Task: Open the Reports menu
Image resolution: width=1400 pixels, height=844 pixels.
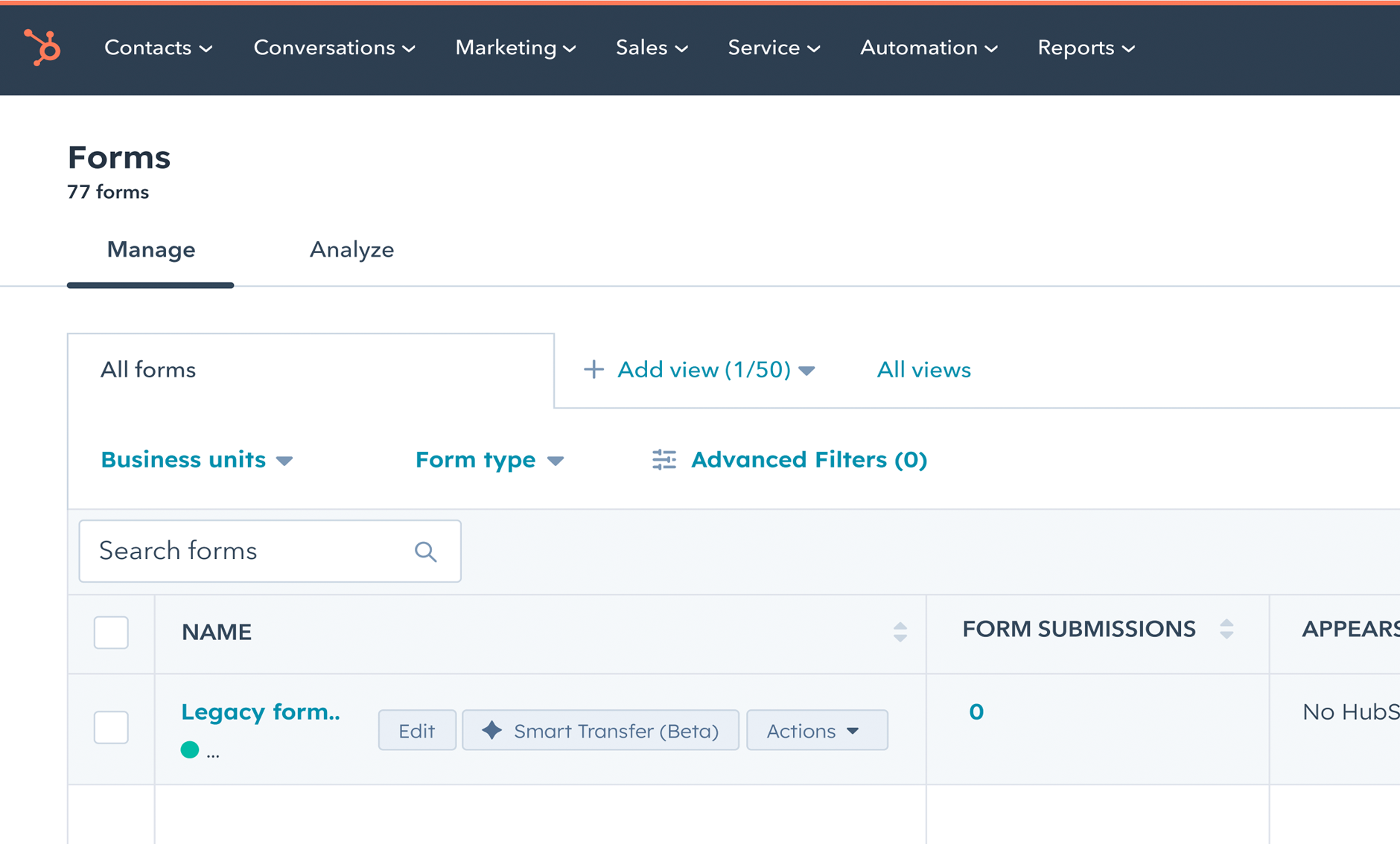Action: [x=1086, y=48]
